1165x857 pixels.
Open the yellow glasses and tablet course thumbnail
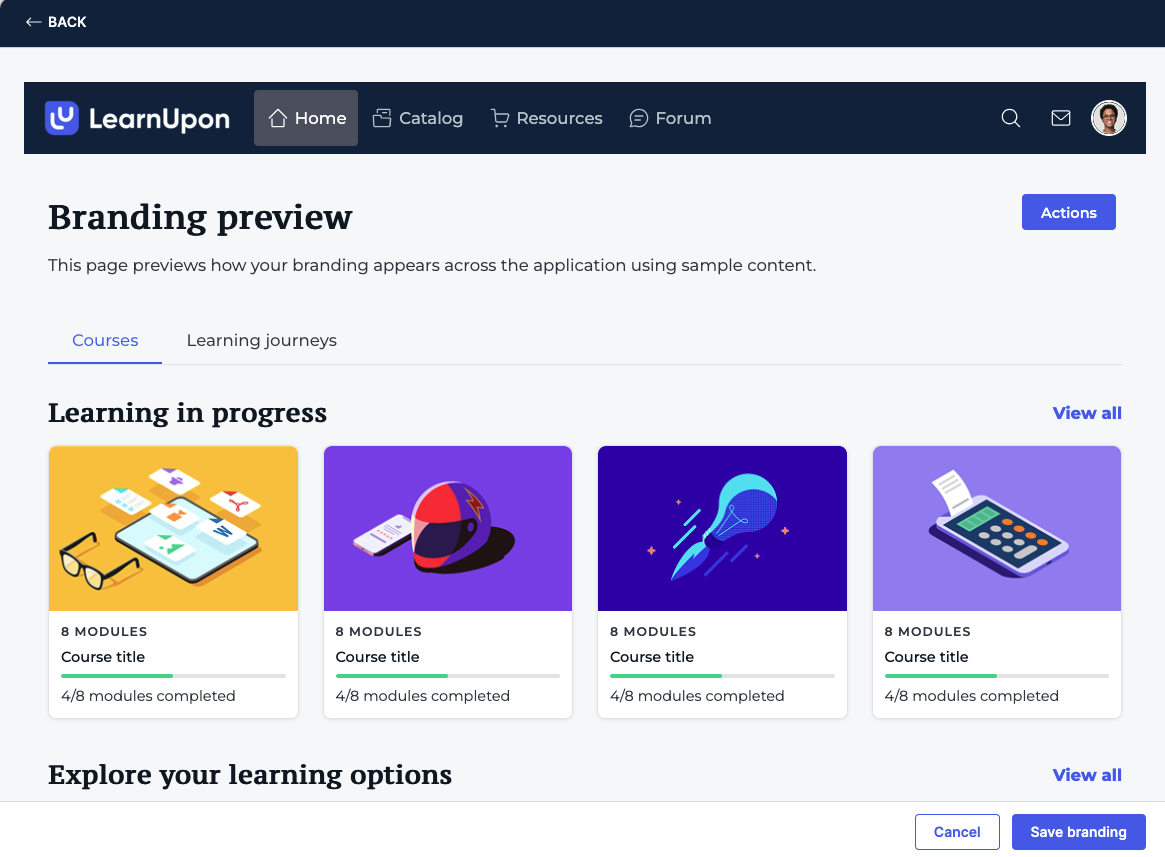pos(173,528)
